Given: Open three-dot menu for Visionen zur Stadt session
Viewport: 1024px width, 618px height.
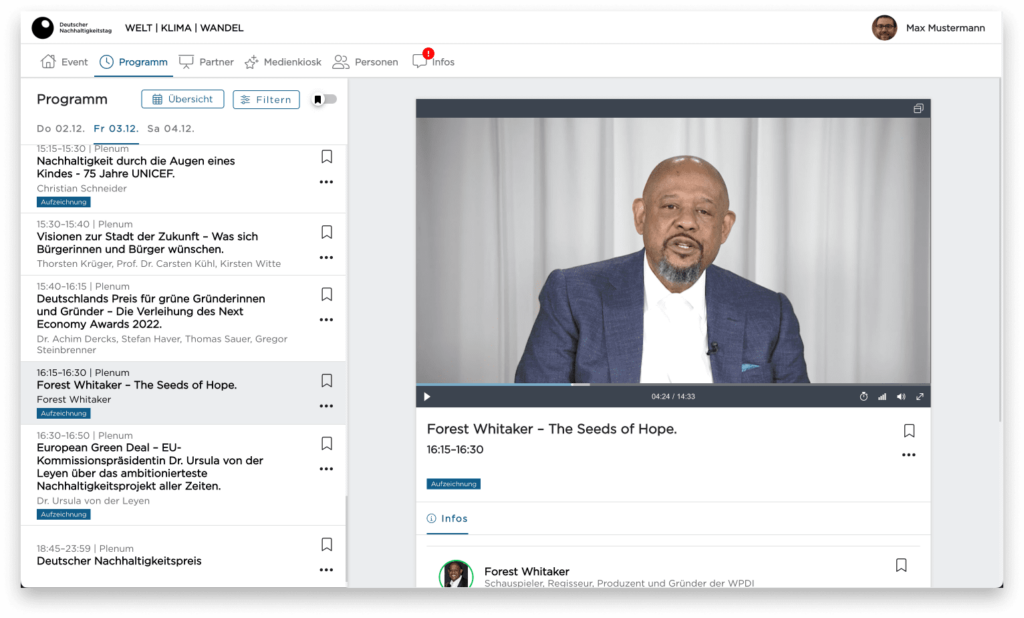Looking at the screenshot, I should coord(326,257).
